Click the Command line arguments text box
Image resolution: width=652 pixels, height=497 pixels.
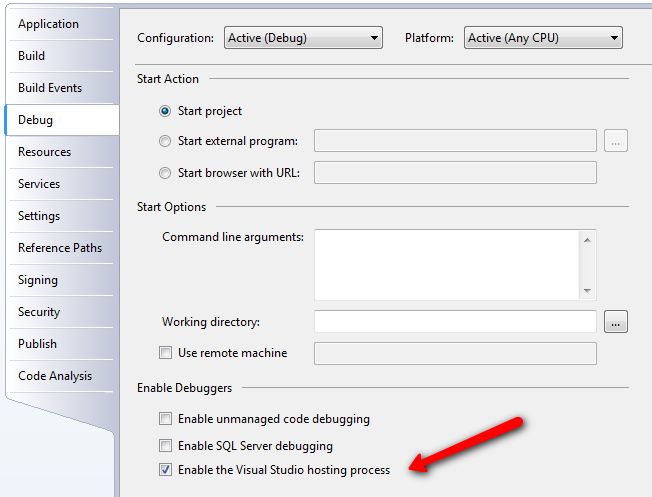tap(446, 264)
